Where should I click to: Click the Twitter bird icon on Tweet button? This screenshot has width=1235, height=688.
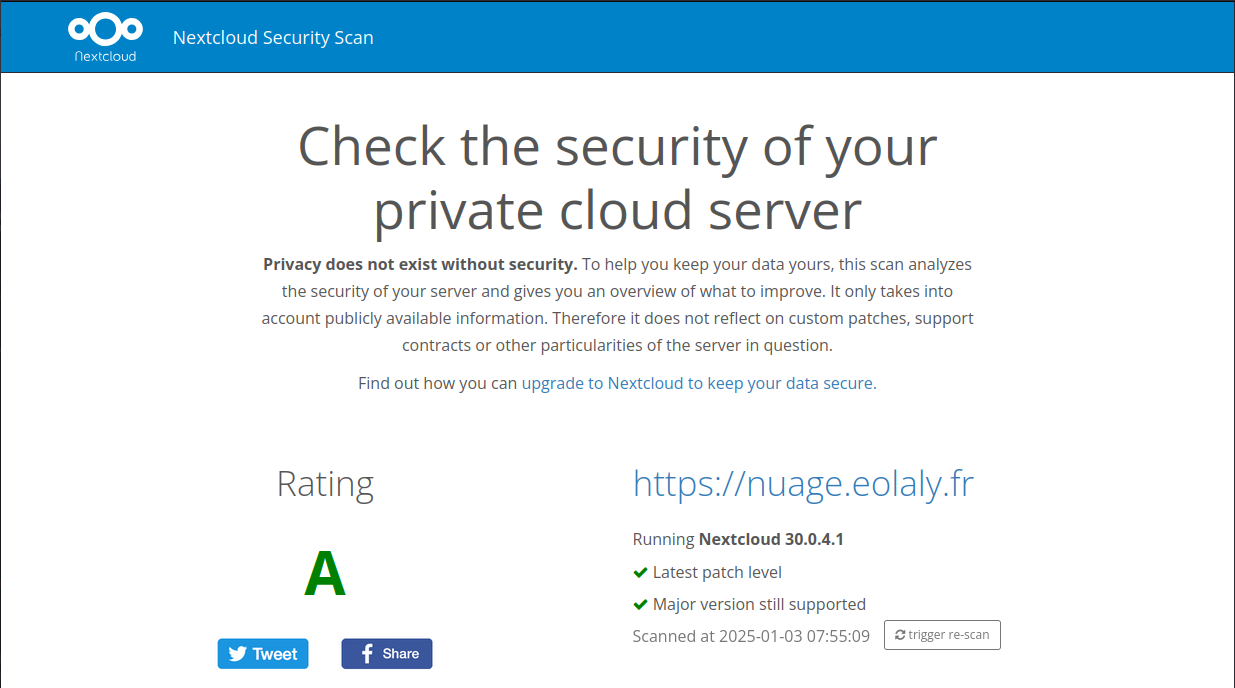[x=237, y=654]
